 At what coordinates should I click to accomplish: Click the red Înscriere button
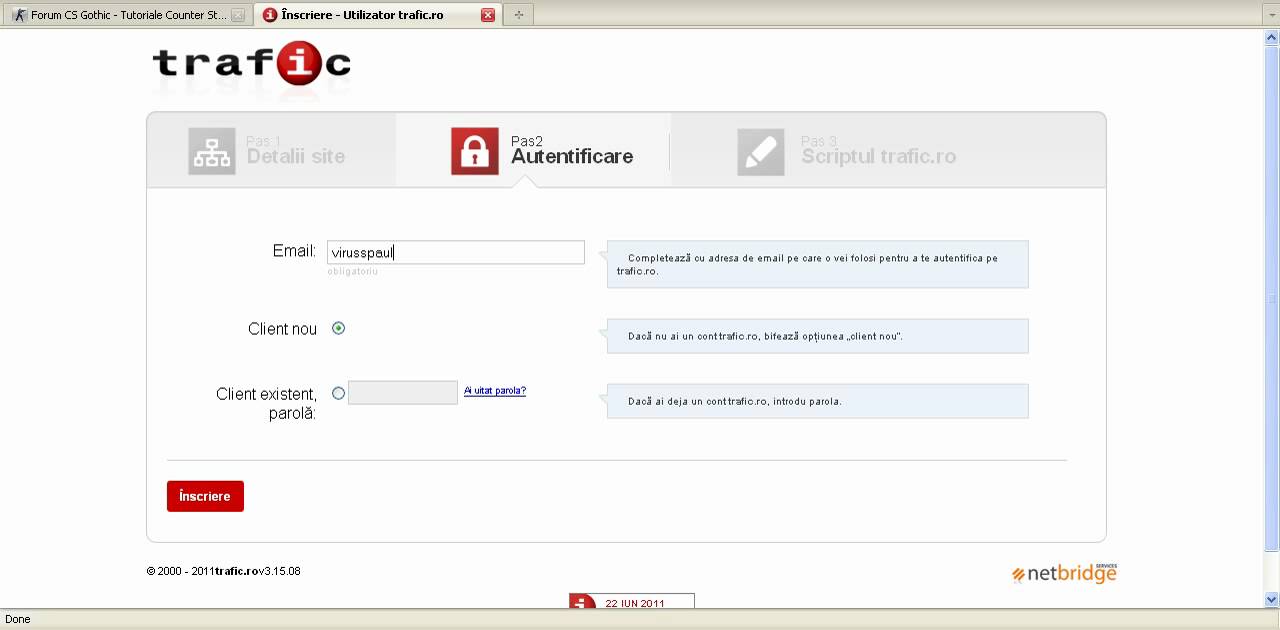pyautogui.click(x=205, y=496)
